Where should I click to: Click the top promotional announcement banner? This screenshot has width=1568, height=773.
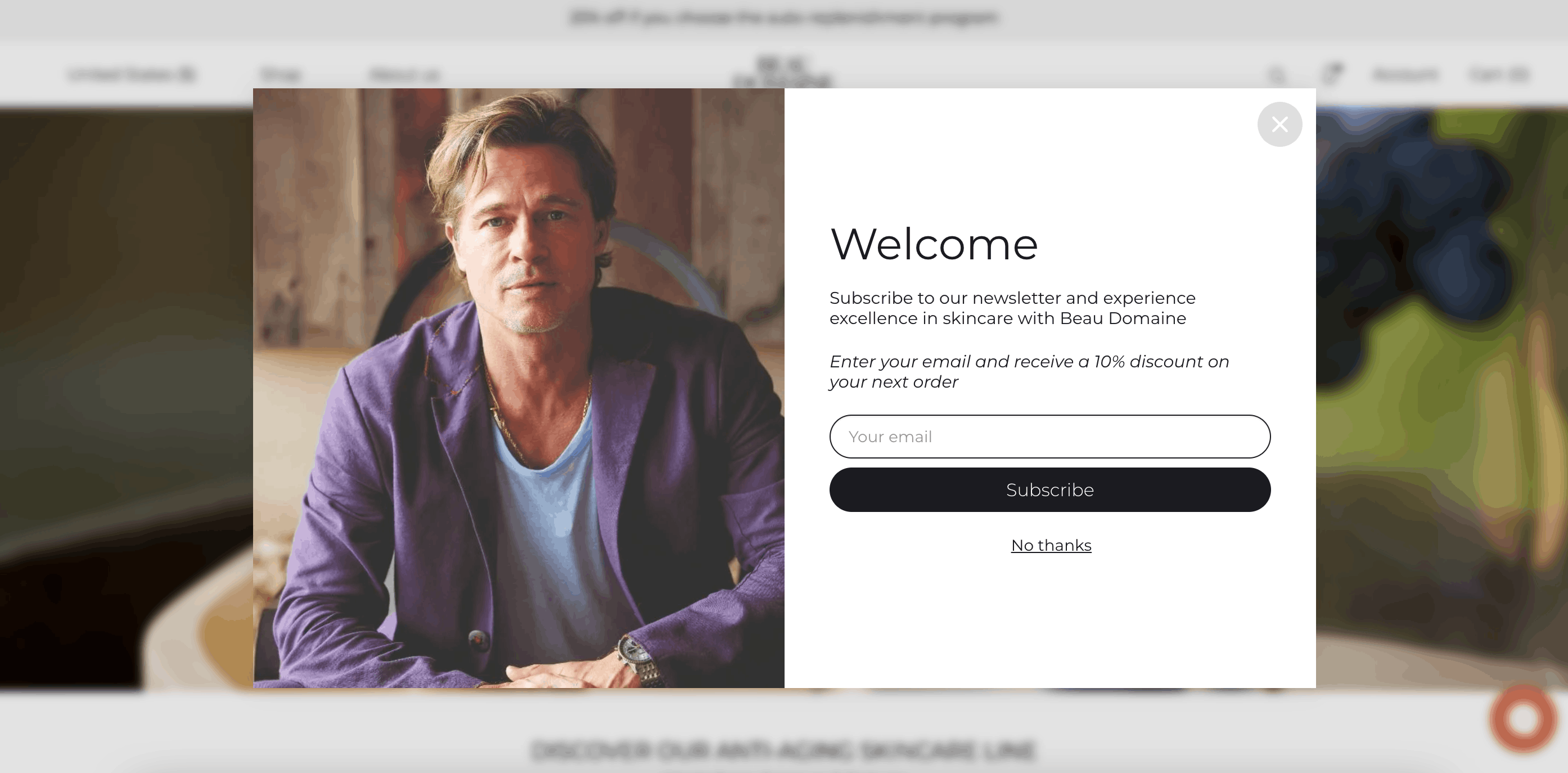[x=783, y=17]
